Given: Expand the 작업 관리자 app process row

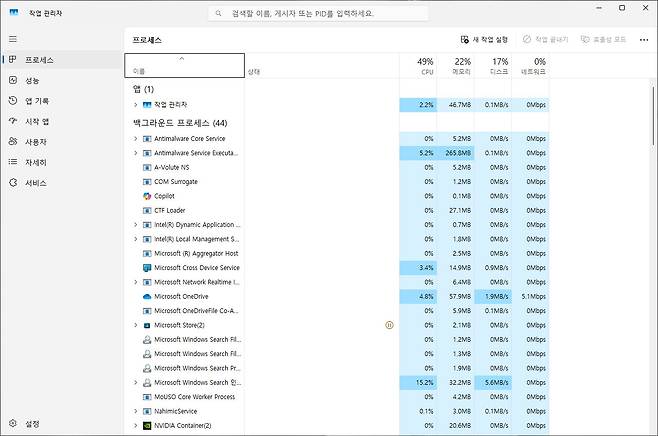Looking at the screenshot, I should [135, 104].
